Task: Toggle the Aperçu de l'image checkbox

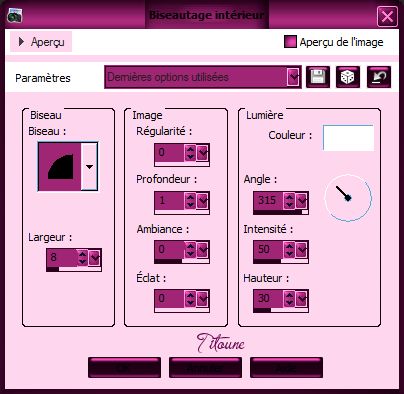Action: pyautogui.click(x=290, y=42)
